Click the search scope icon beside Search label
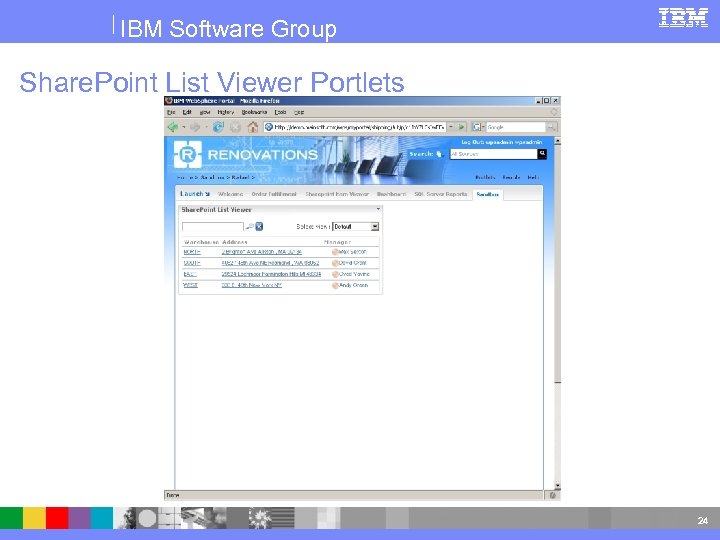The height and width of the screenshot is (540, 720). 439,154
